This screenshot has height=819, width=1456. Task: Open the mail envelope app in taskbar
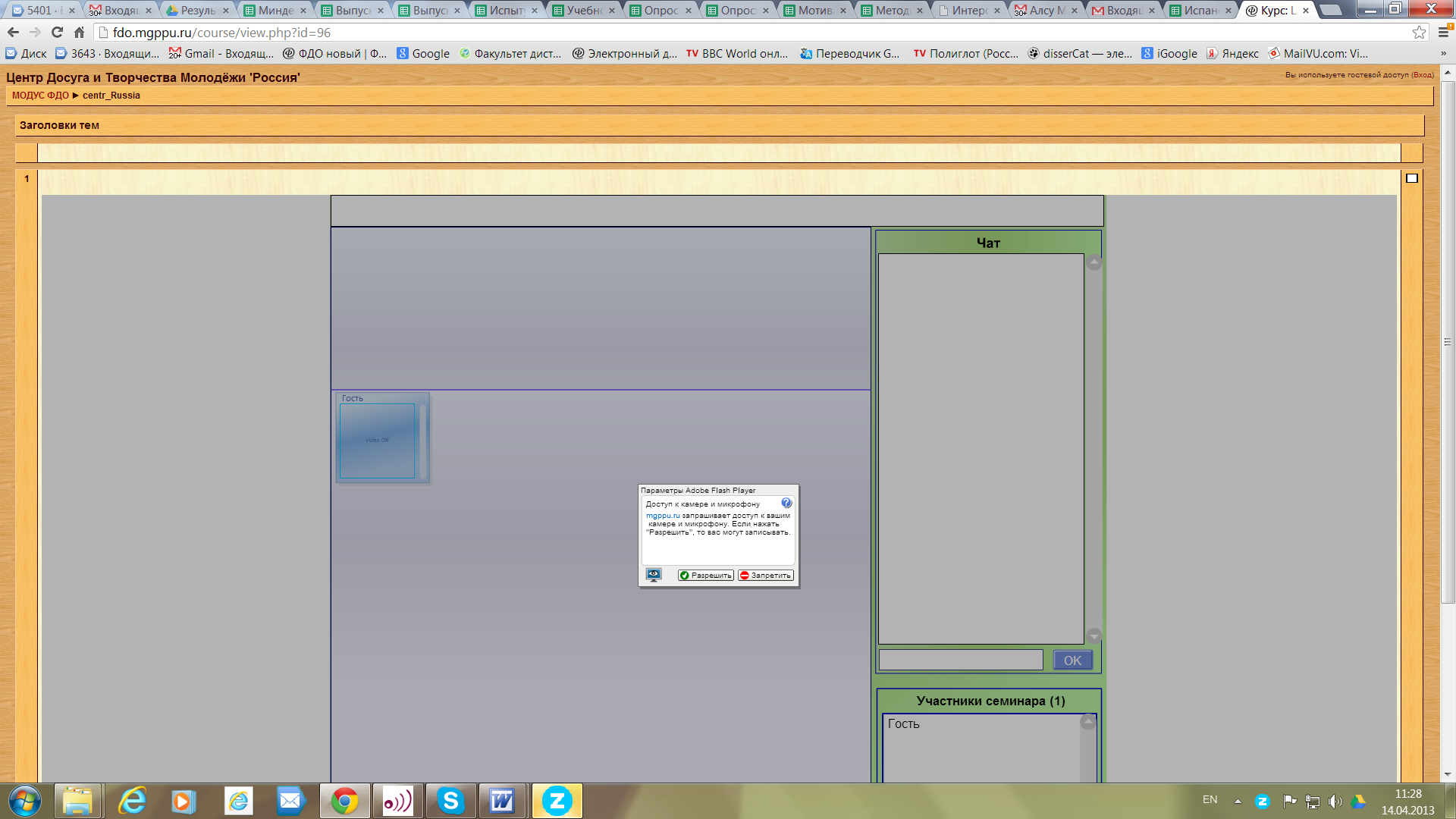[x=290, y=801]
